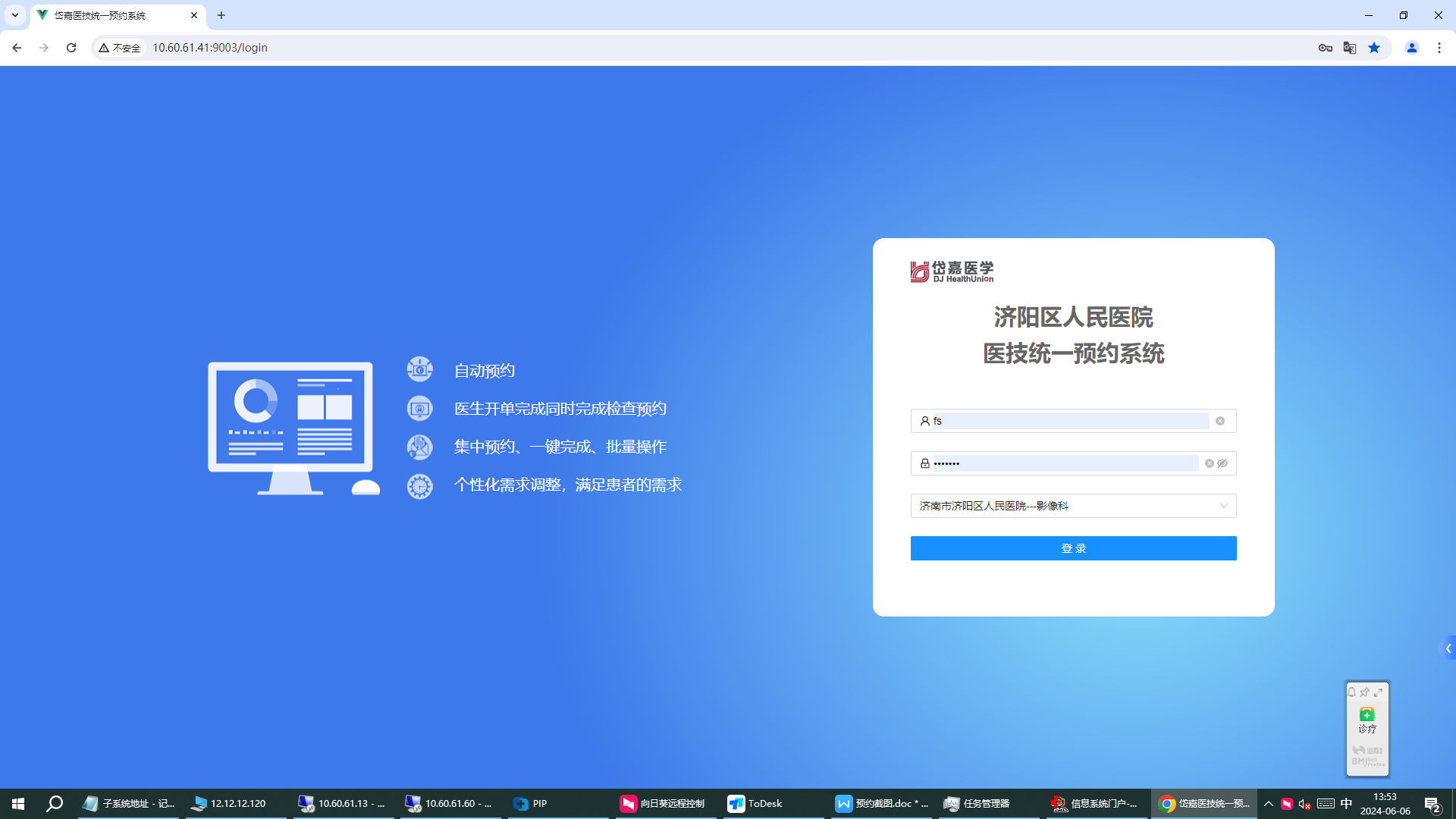Screen dimensions: 1456x819
Task: Clear the username field with its x icon
Action: tap(1220, 421)
